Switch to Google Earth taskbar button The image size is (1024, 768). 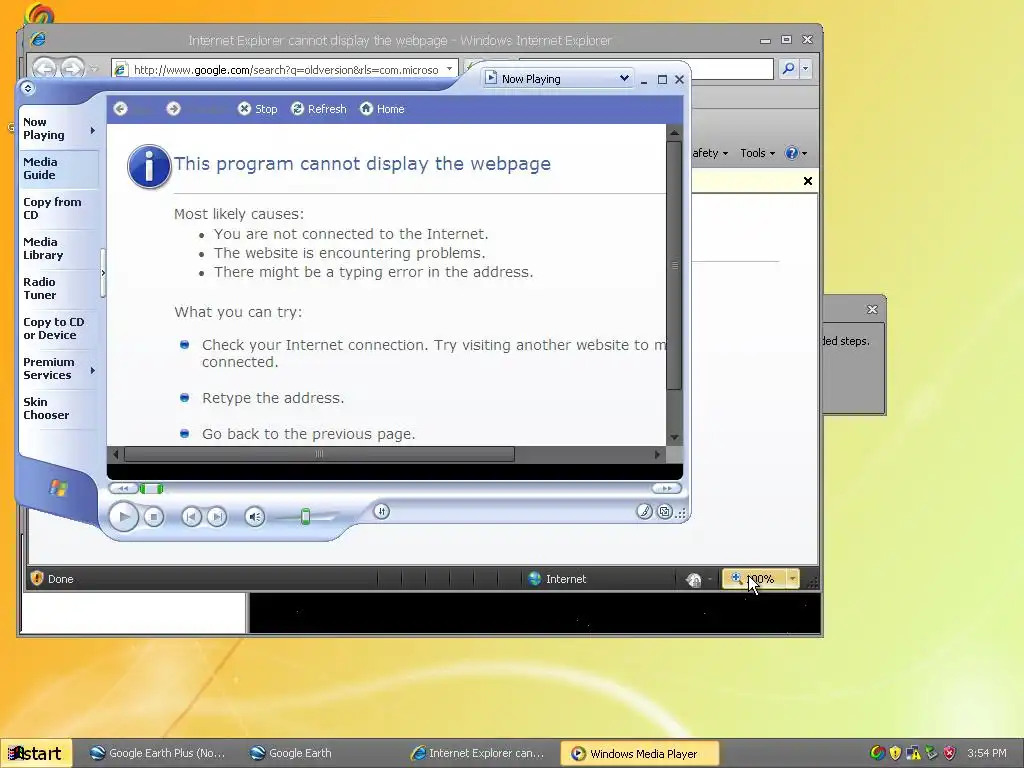pos(291,753)
